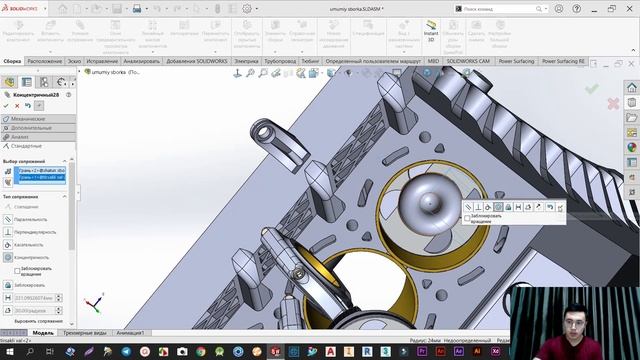Choose Angle in the floating mate toolbar
This screenshot has width=640, height=360.
528,207
